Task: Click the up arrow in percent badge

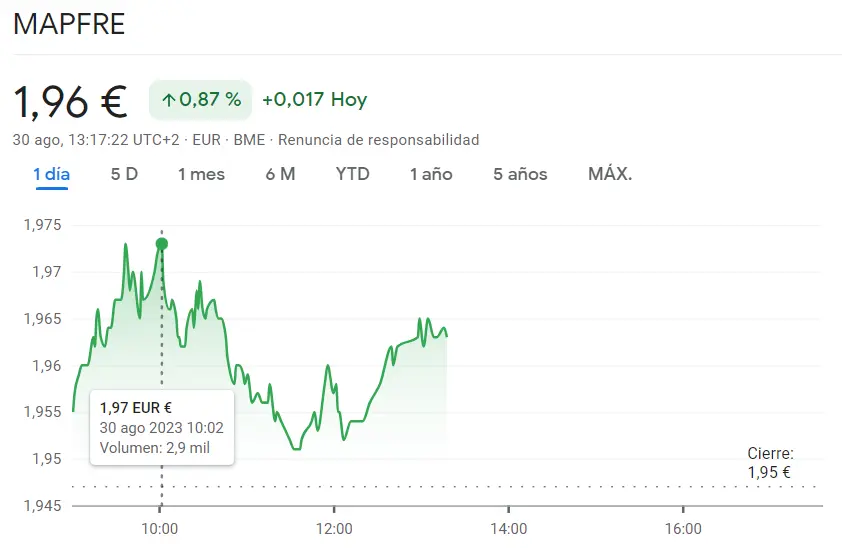Action: pyautogui.click(x=169, y=100)
